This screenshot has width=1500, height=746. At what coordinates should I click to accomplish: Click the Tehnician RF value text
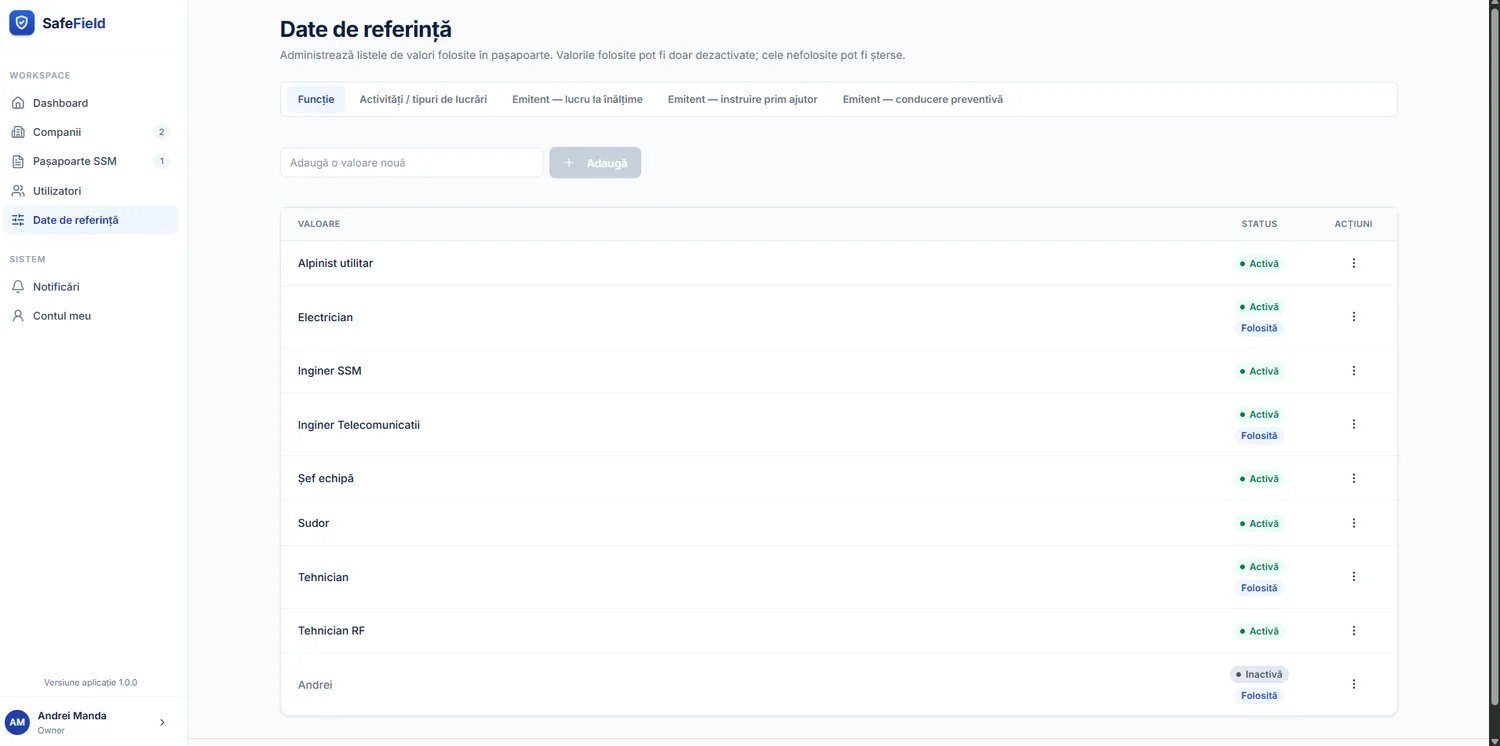(331, 631)
